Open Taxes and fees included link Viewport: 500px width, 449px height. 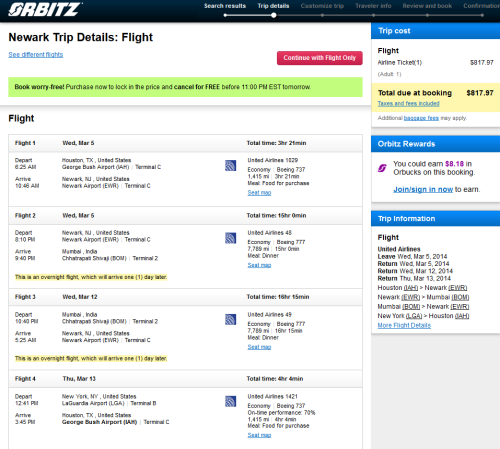(x=409, y=104)
